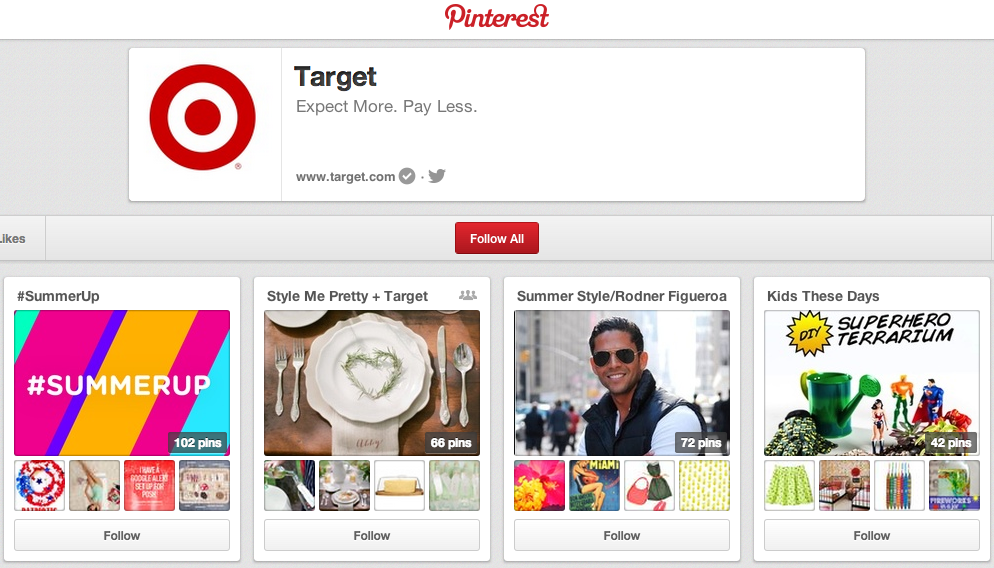Switch to the Likes tab
The width and height of the screenshot is (994, 568).
coord(13,238)
